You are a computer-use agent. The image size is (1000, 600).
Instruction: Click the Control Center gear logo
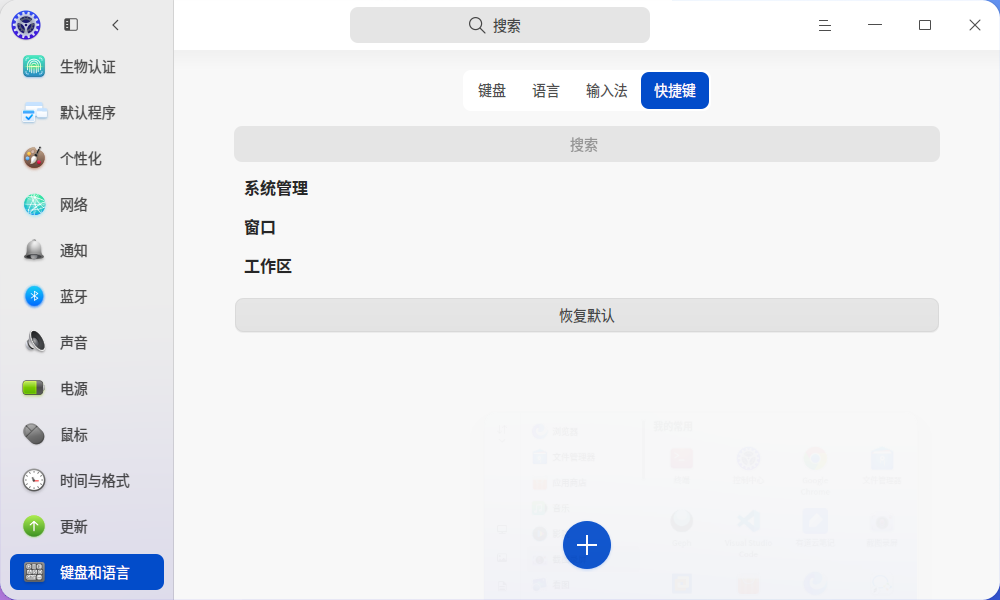26,25
